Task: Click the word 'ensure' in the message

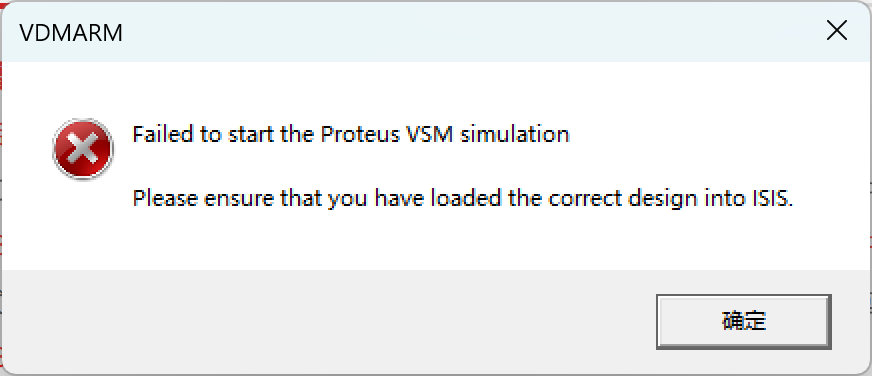Action: pos(239,199)
